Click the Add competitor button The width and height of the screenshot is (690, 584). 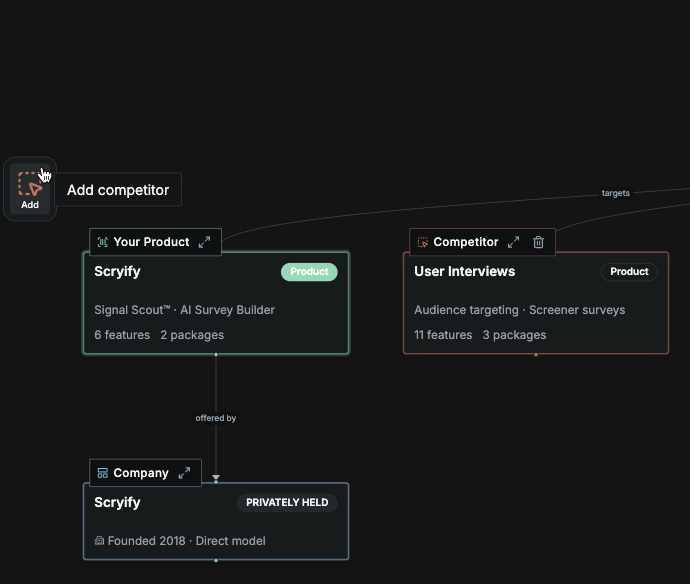point(30,189)
